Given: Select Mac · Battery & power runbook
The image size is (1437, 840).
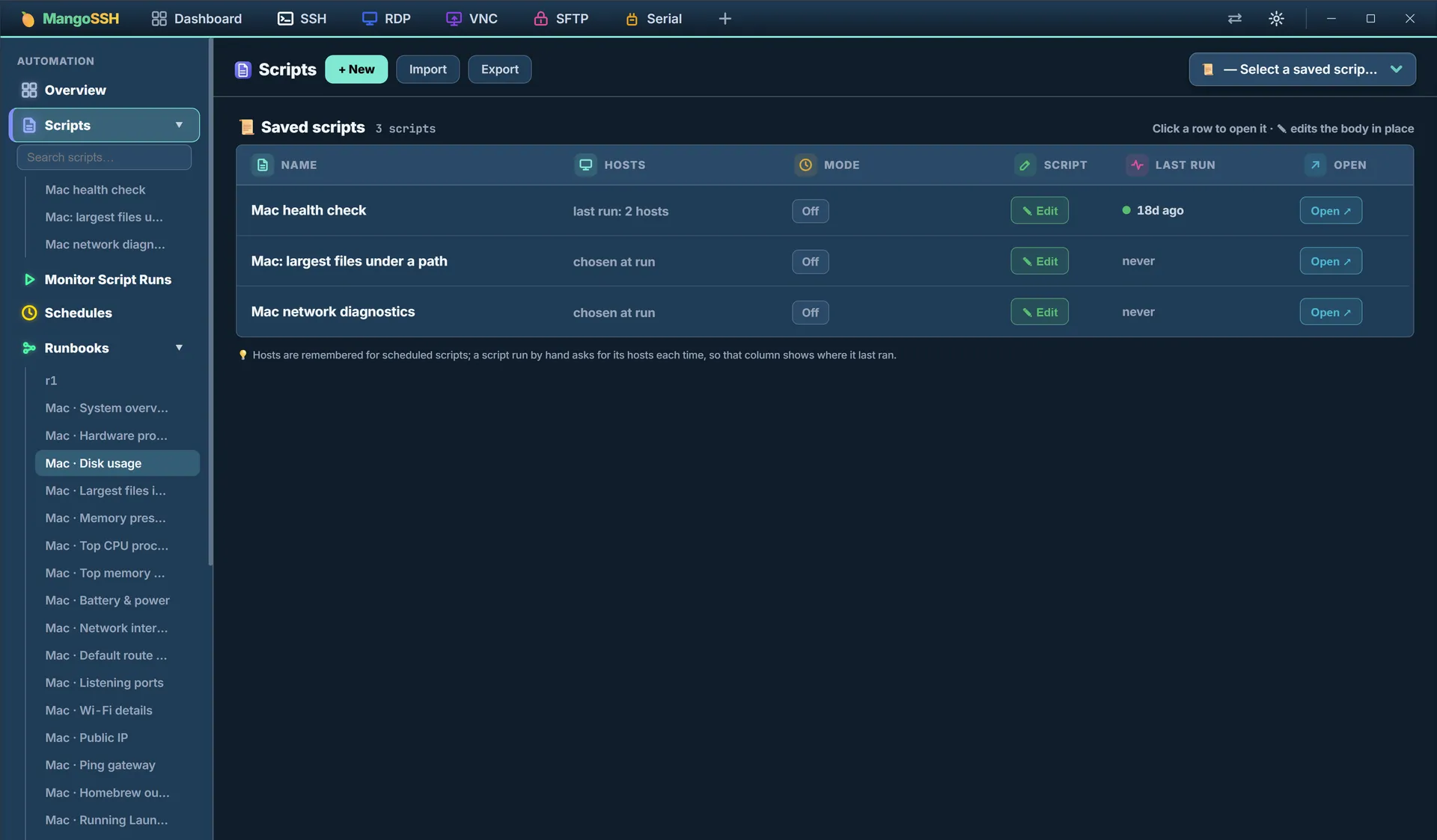Looking at the screenshot, I should click(x=118, y=601).
